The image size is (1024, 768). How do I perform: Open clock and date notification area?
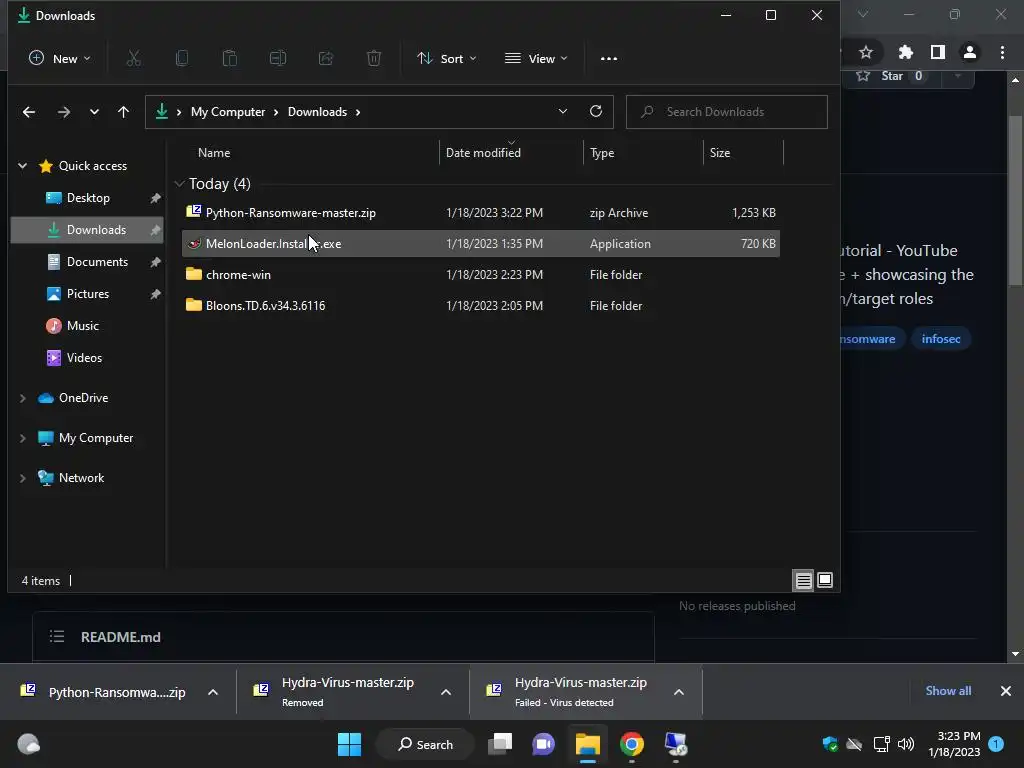pos(954,744)
